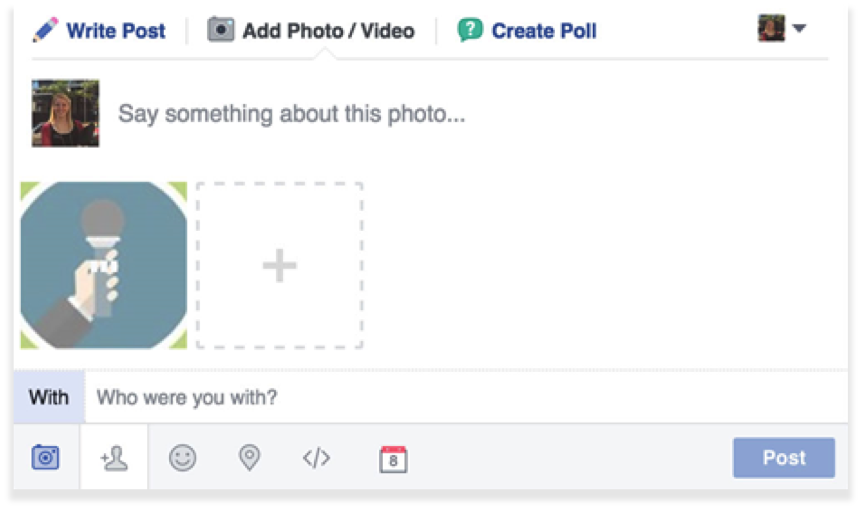Click the profile picture next to caption field
Screen dimensions: 861x509
65,113
